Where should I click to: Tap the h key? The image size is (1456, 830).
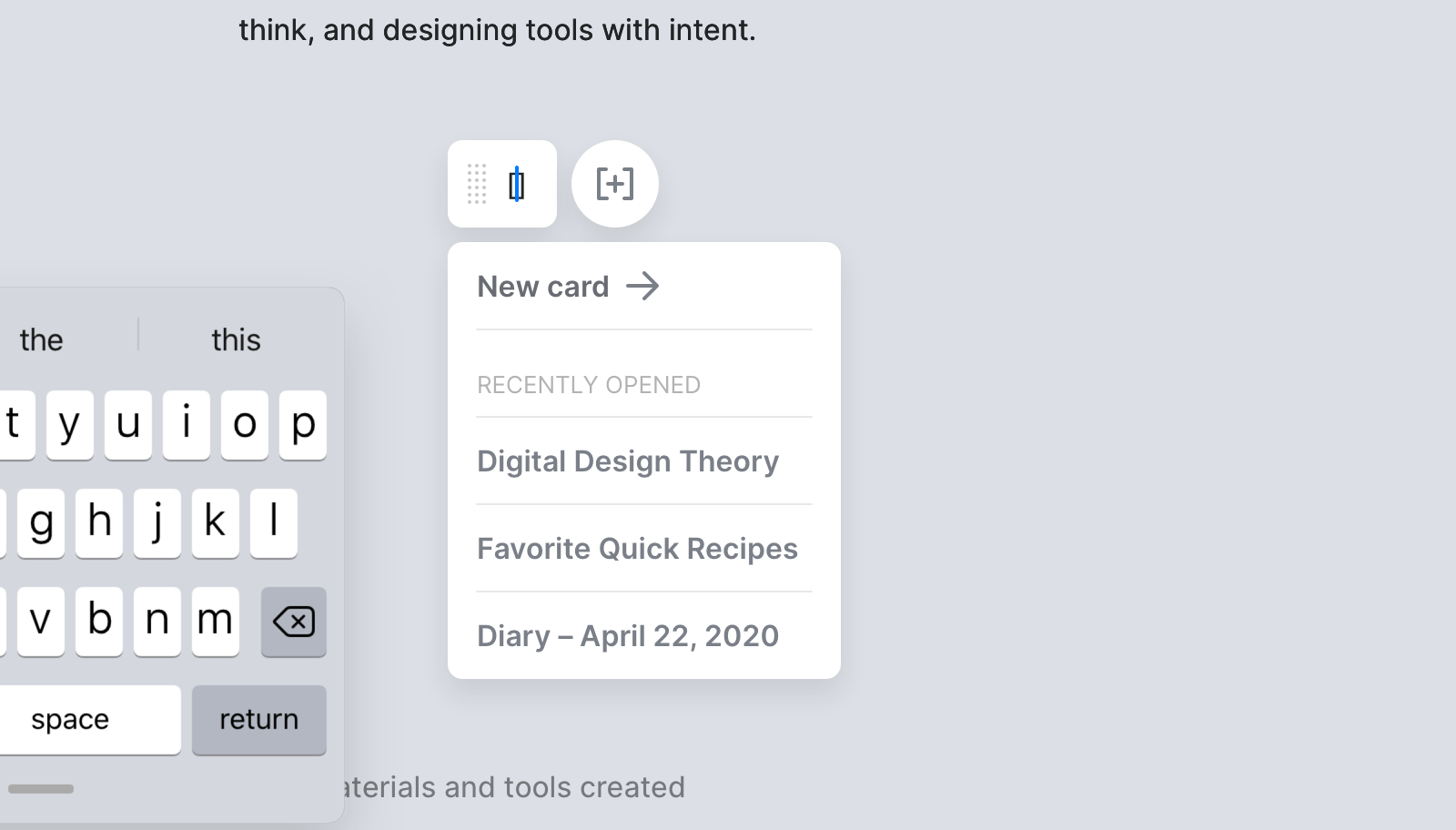[x=99, y=523]
